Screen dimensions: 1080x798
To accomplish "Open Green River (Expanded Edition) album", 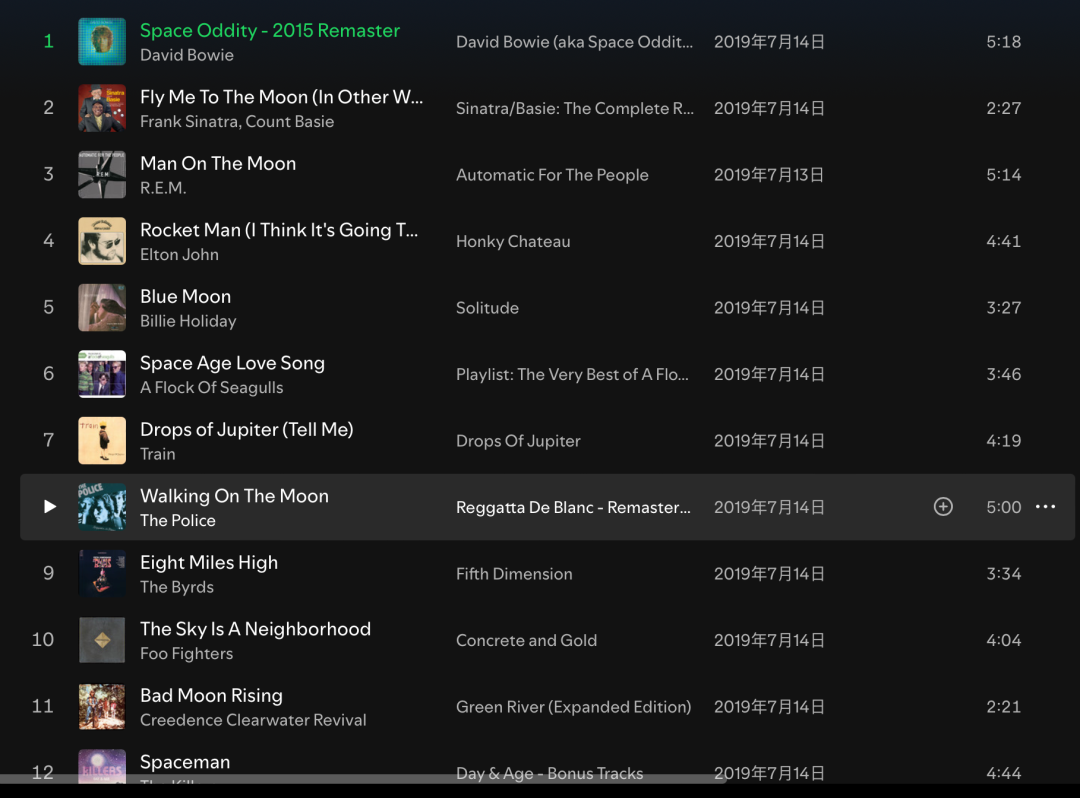I will (x=574, y=707).
